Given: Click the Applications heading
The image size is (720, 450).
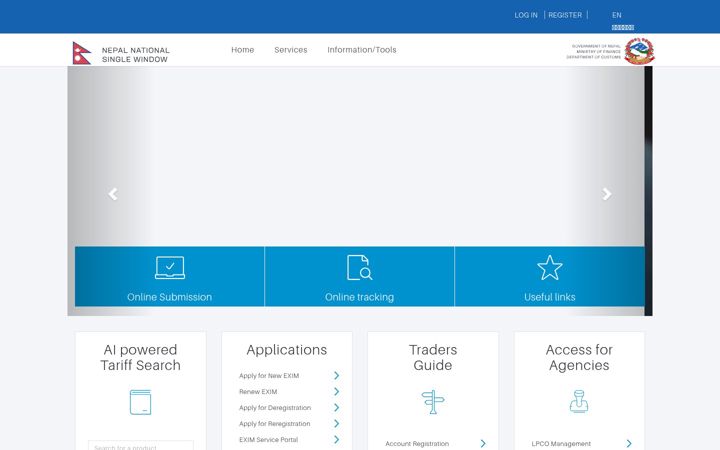Looking at the screenshot, I should pos(287,350).
